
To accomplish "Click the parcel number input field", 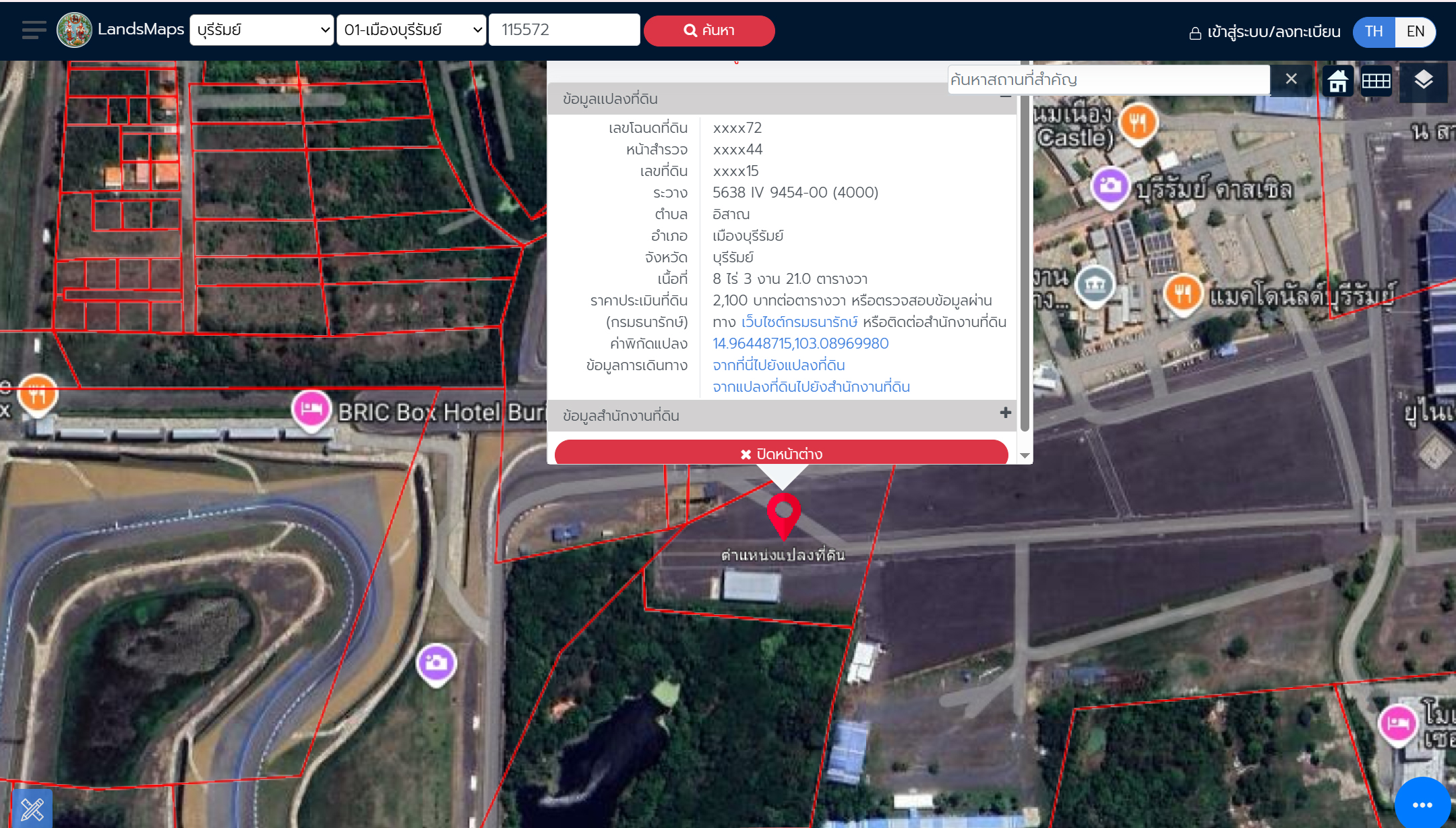I will tap(564, 30).
